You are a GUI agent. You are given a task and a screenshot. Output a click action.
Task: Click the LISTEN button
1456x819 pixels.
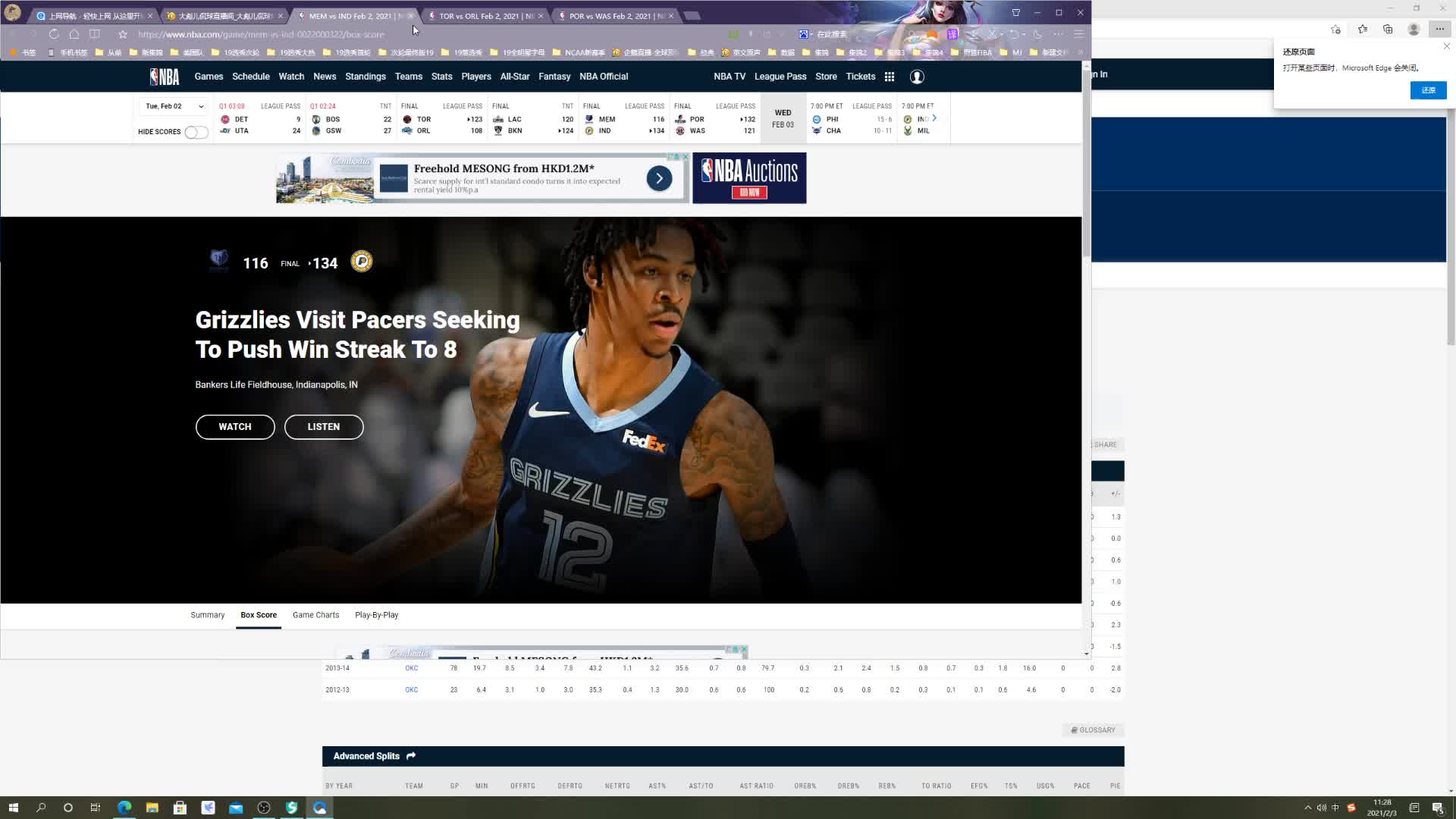coord(324,427)
